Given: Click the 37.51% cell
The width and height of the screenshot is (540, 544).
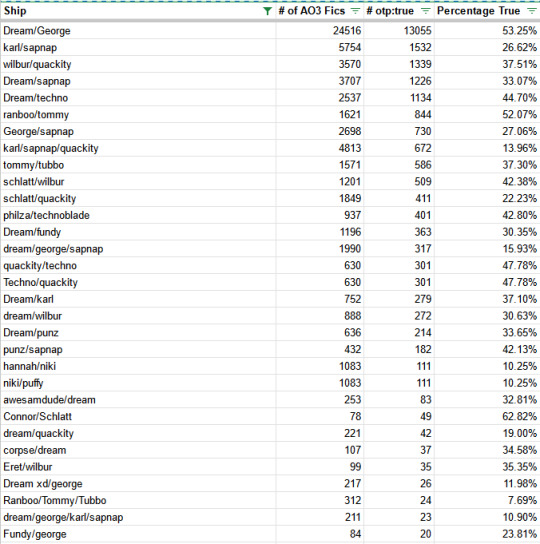Looking at the screenshot, I should tap(487, 64).
